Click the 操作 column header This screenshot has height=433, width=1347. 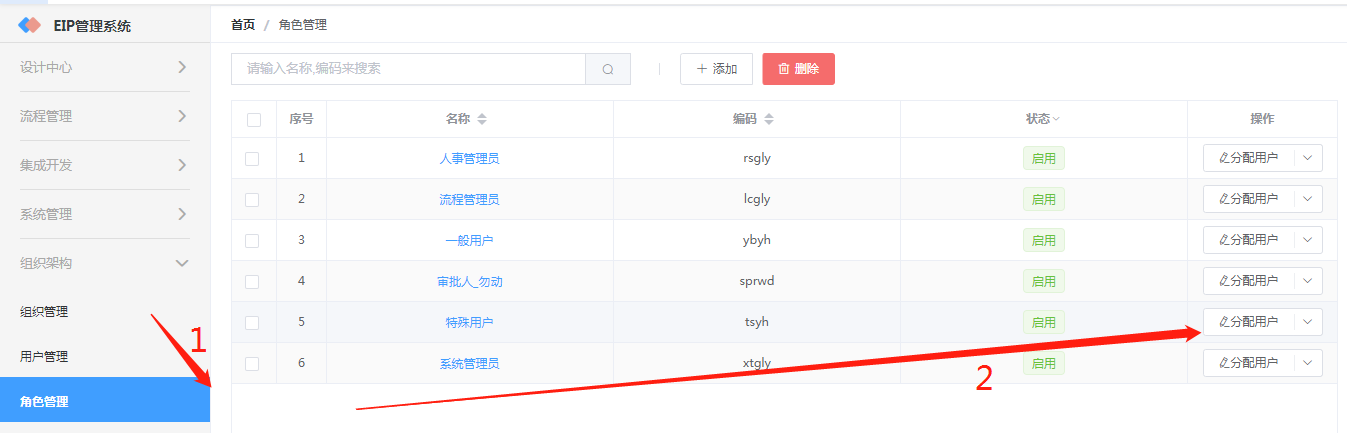click(x=1262, y=119)
